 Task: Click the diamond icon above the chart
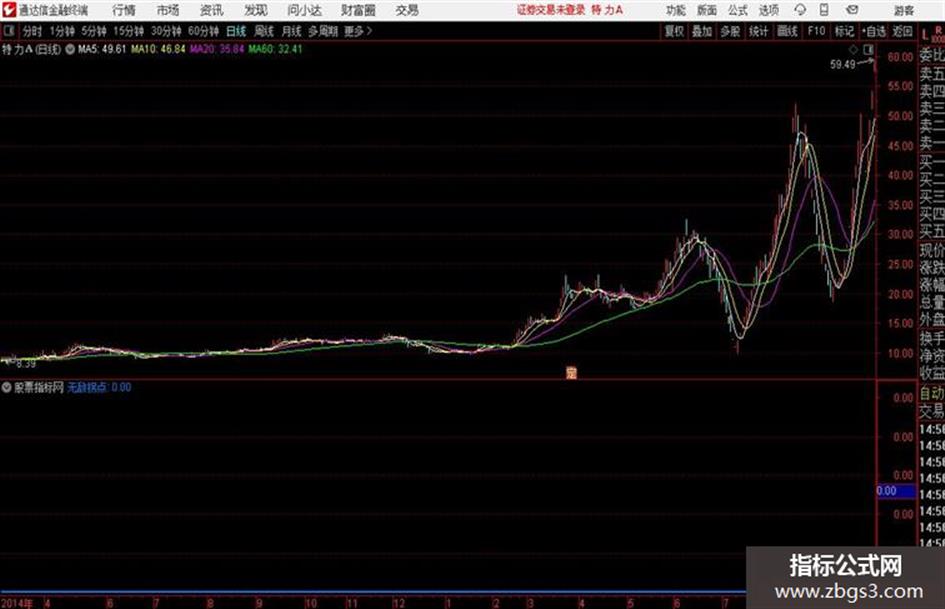(x=853, y=49)
